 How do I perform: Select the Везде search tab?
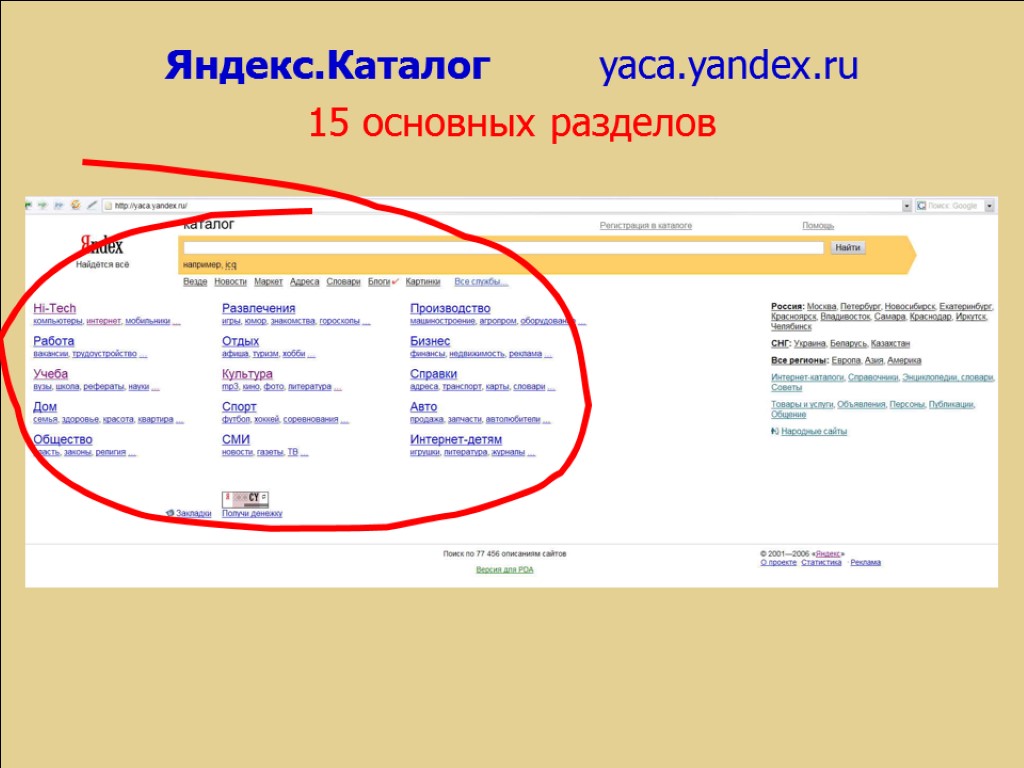click(195, 281)
